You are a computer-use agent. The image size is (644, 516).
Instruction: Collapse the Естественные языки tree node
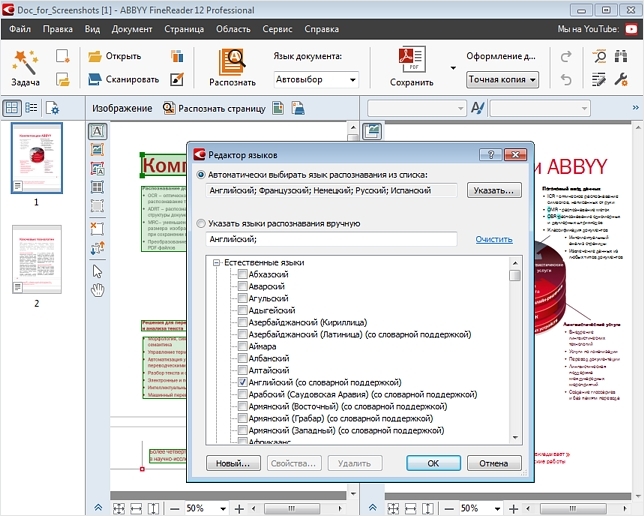[x=216, y=262]
